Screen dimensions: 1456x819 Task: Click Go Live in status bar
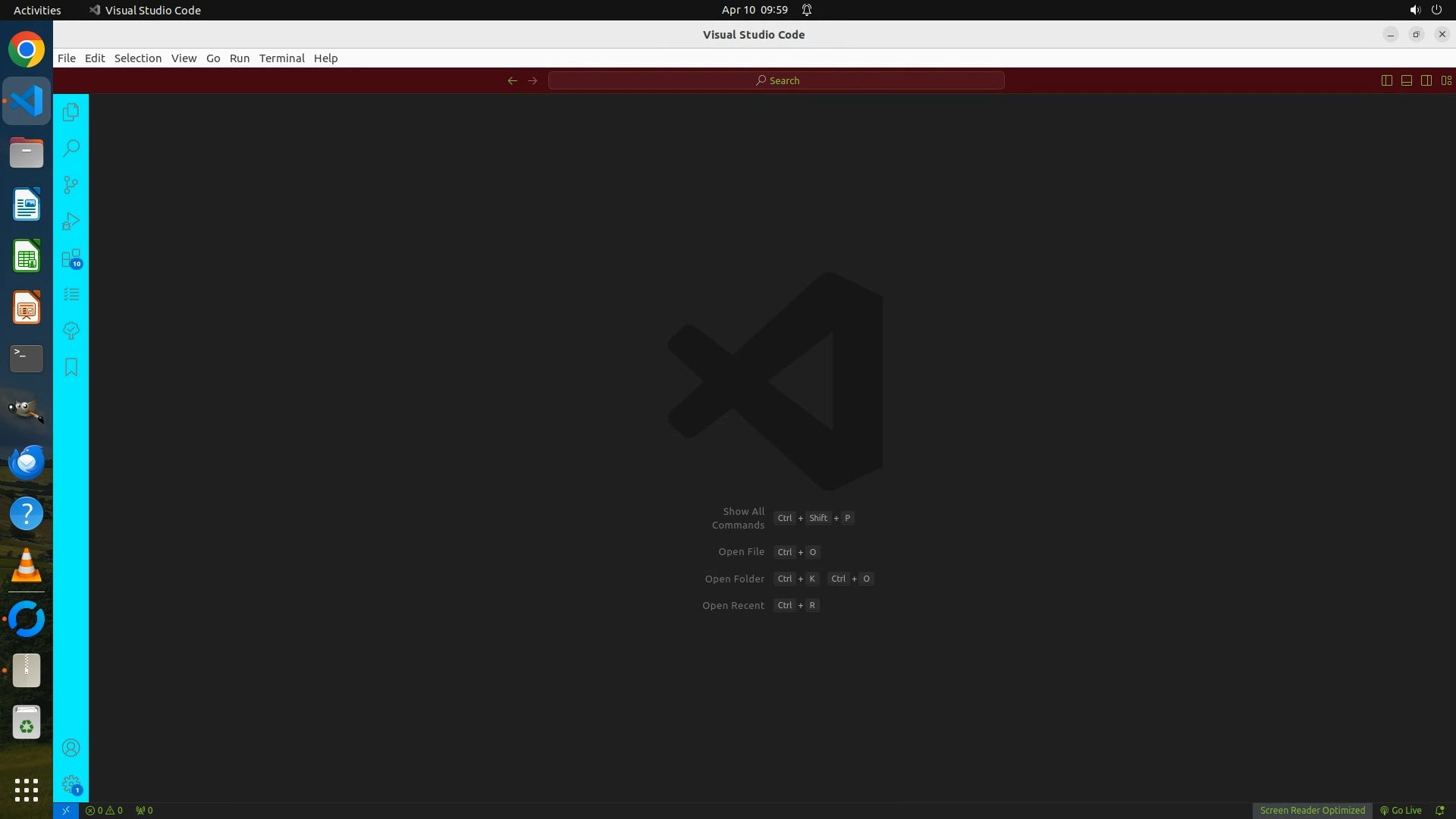pyautogui.click(x=1401, y=810)
